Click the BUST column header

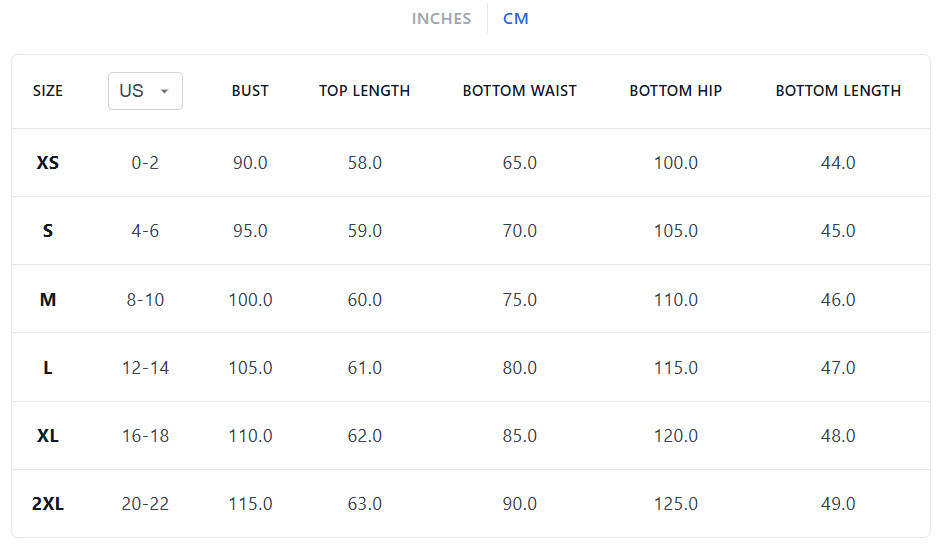tap(250, 91)
